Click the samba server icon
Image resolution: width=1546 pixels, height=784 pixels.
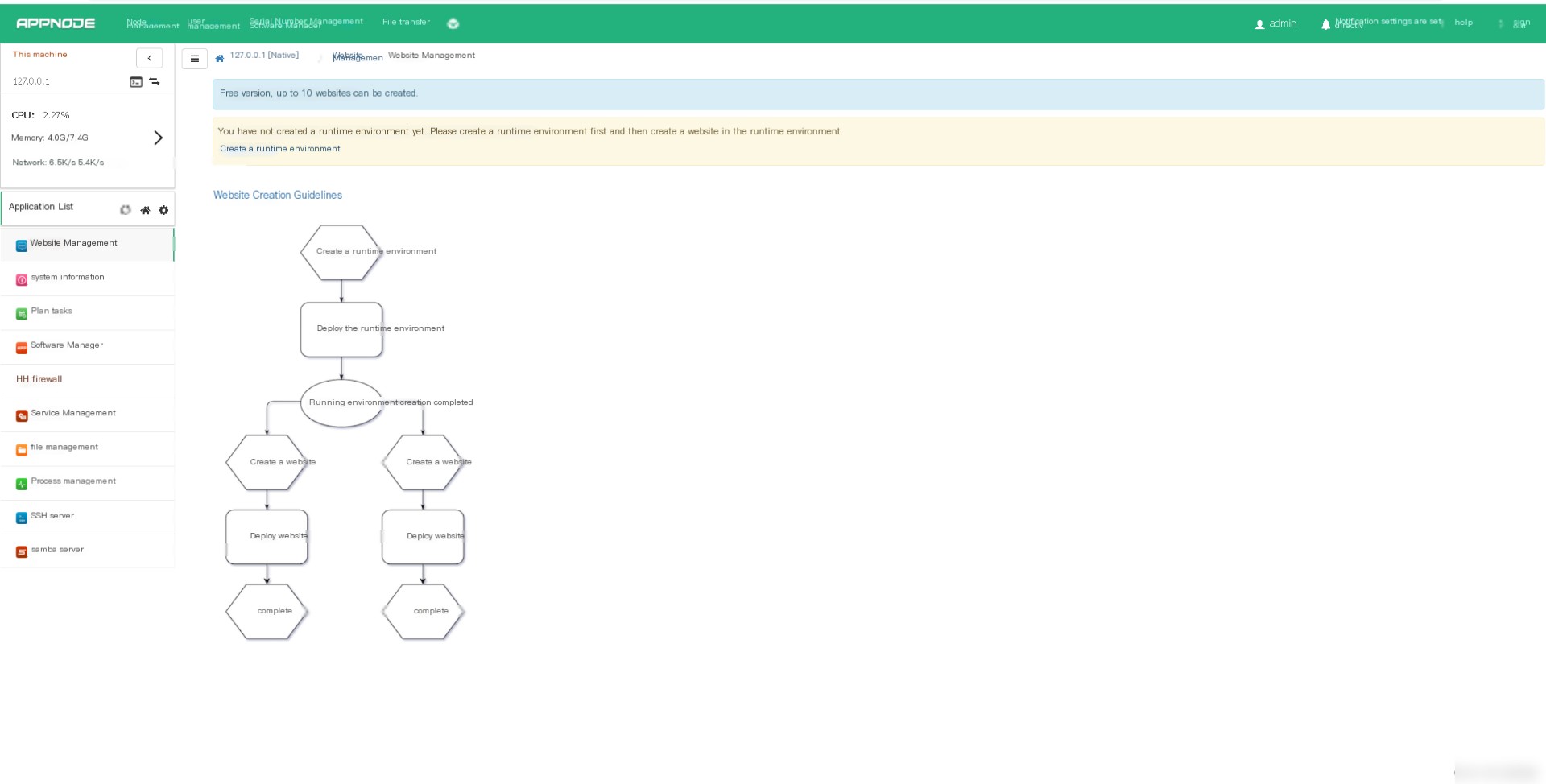pos(22,552)
